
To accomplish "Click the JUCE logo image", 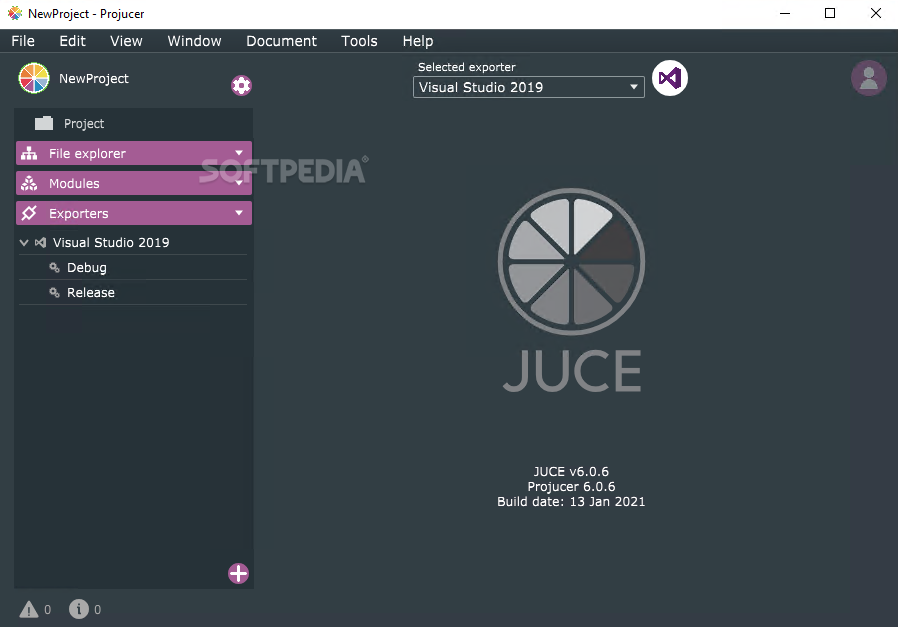I will 572,290.
